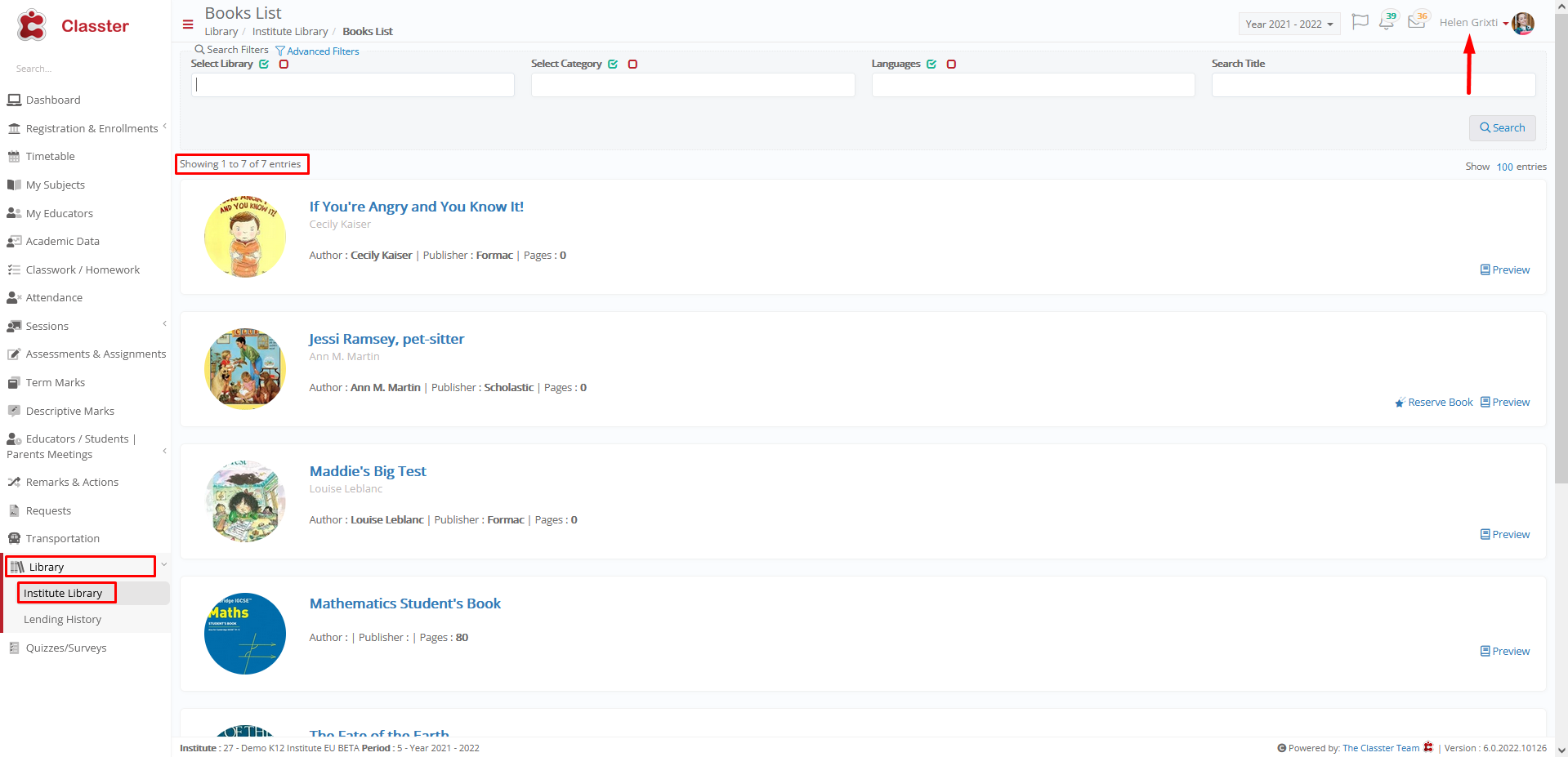Click the Descriptive Marks icon

point(14,411)
